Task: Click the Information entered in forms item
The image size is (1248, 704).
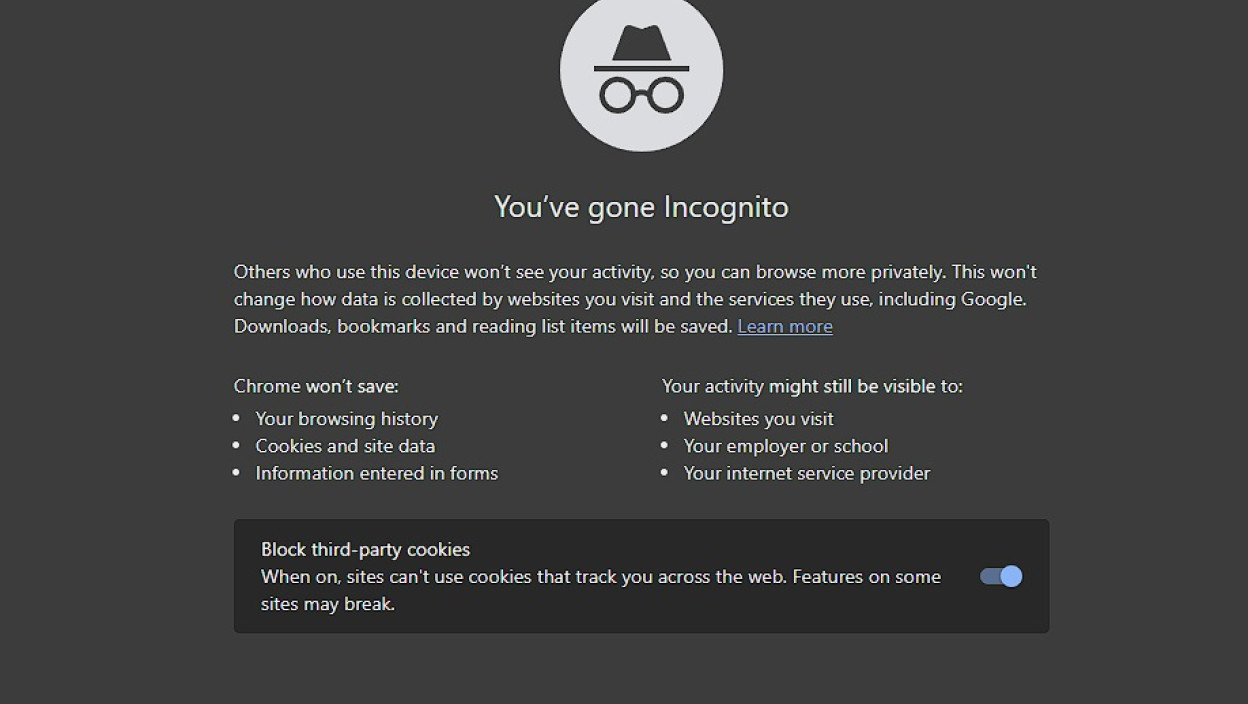Action: (x=377, y=473)
